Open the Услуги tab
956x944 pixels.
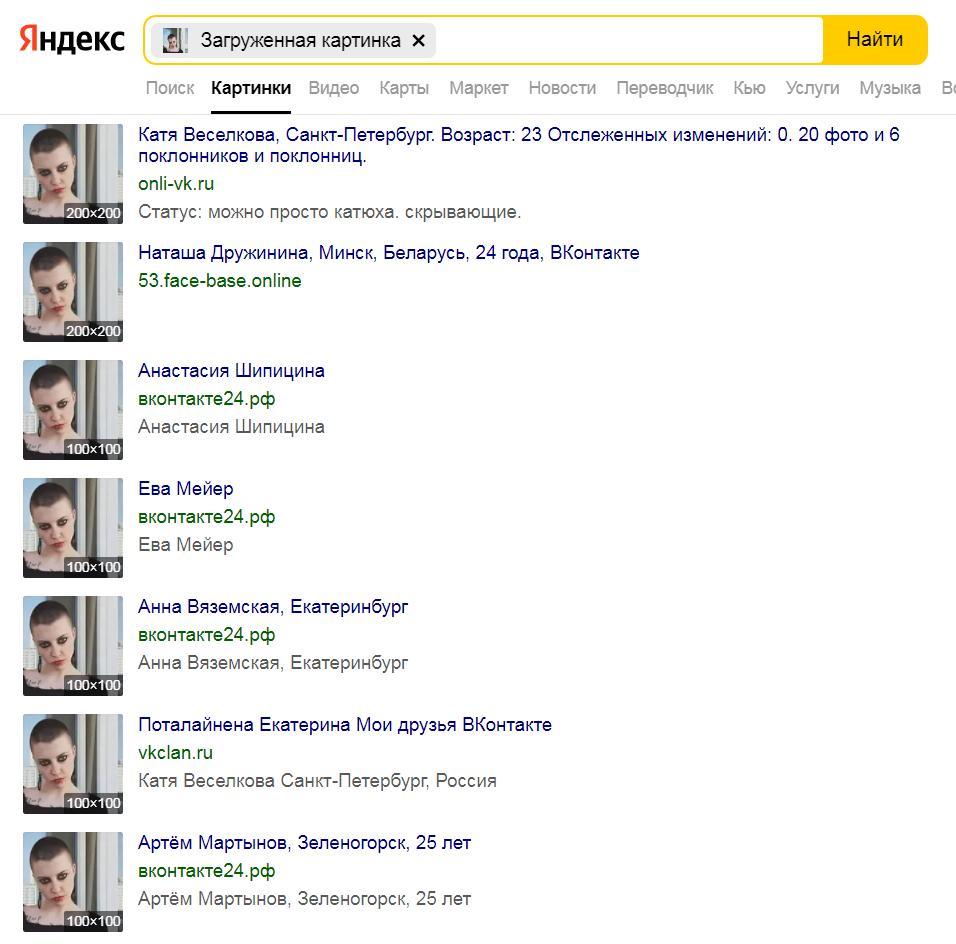click(x=812, y=88)
